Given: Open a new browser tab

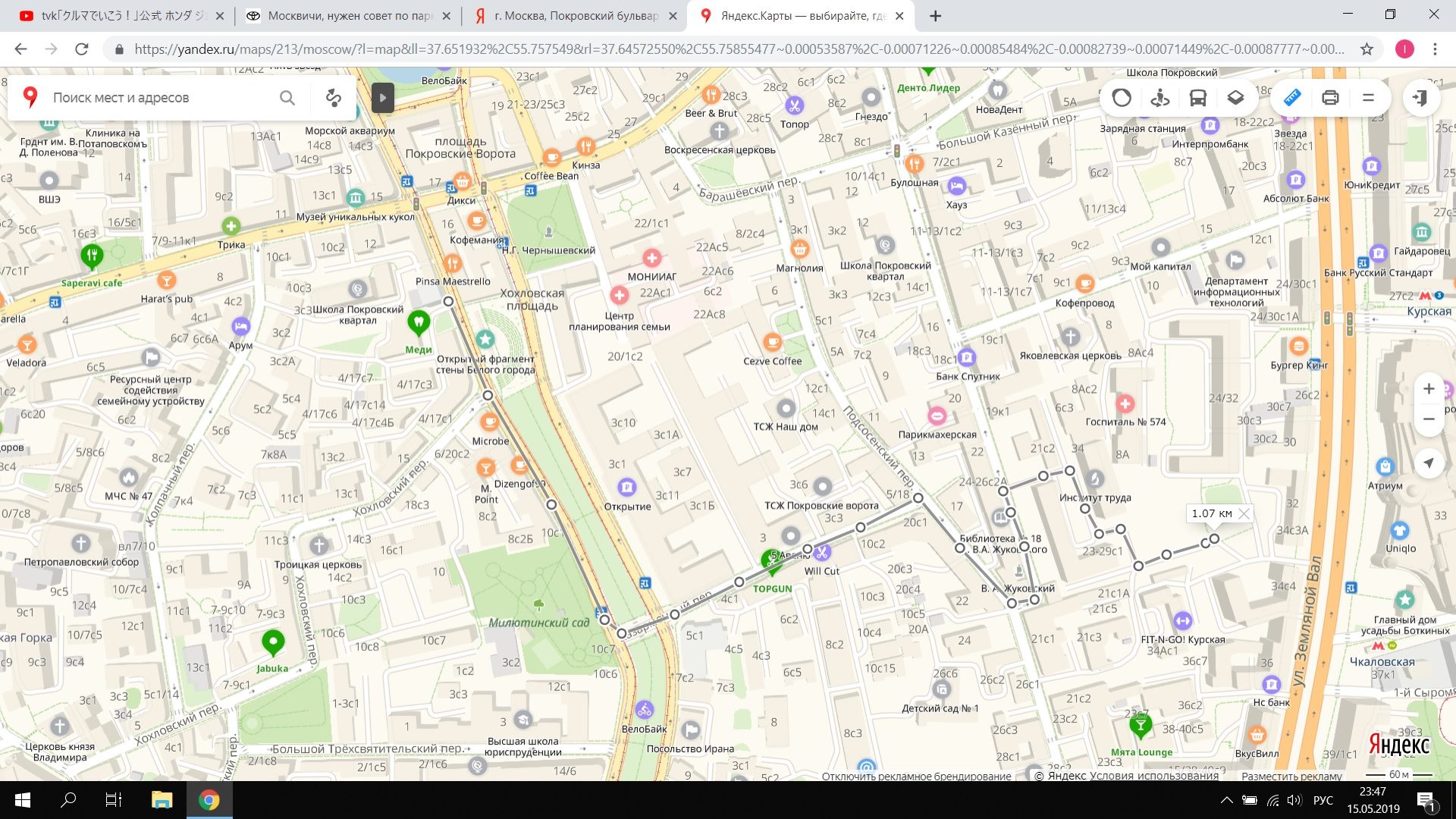Looking at the screenshot, I should click(936, 16).
